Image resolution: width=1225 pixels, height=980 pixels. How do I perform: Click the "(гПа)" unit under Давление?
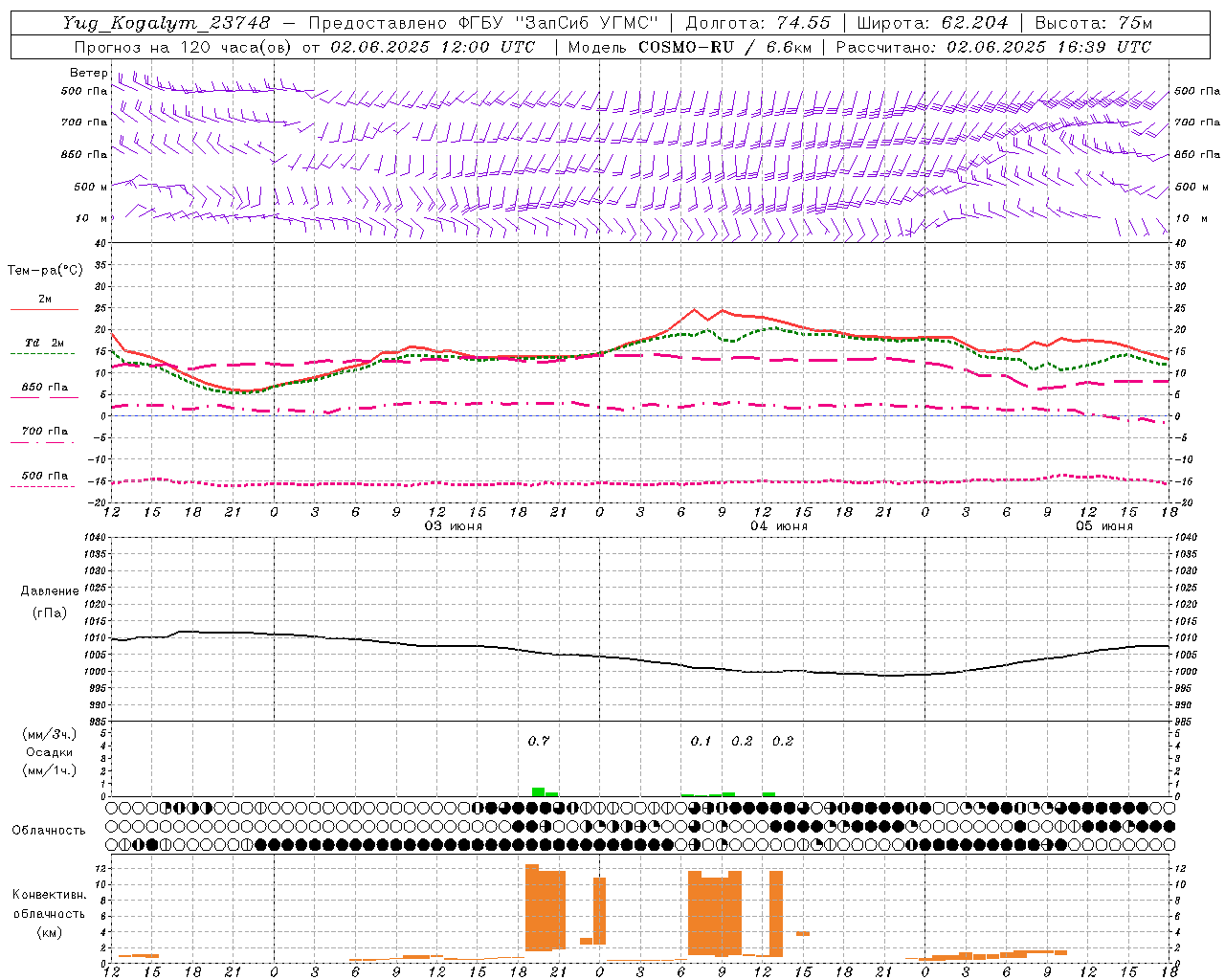click(50, 613)
